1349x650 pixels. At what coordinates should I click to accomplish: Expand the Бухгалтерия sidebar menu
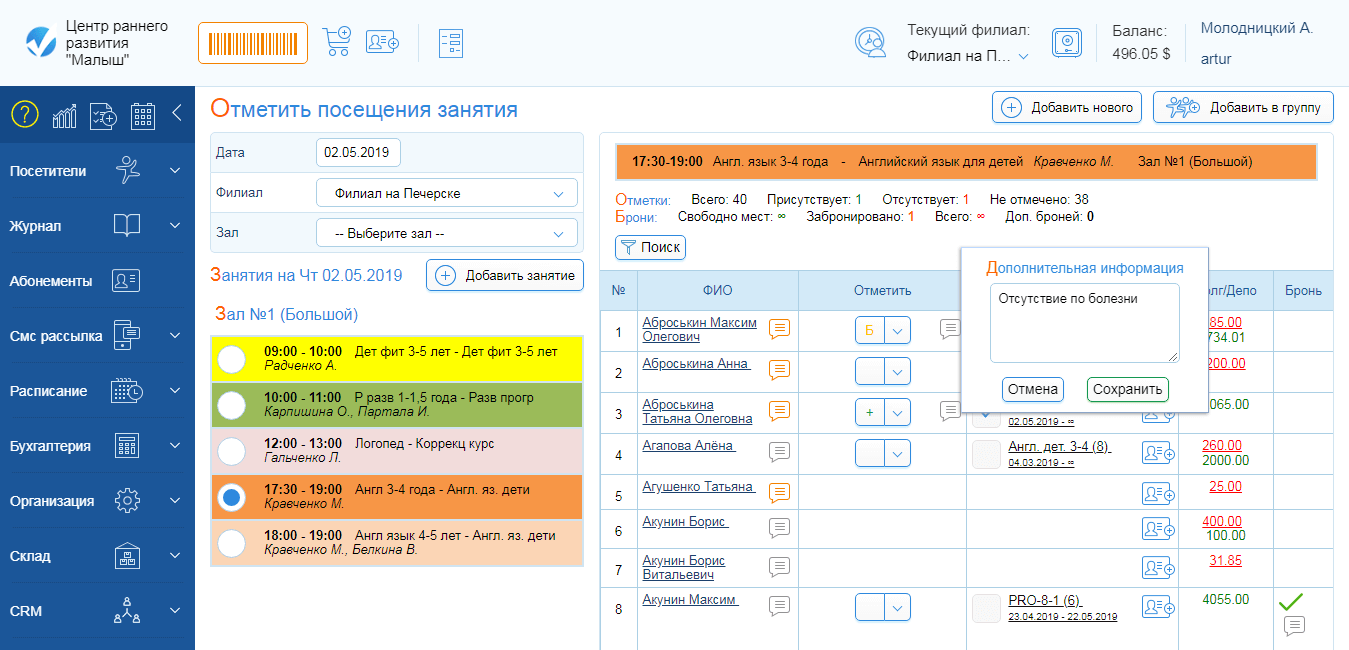pos(96,446)
